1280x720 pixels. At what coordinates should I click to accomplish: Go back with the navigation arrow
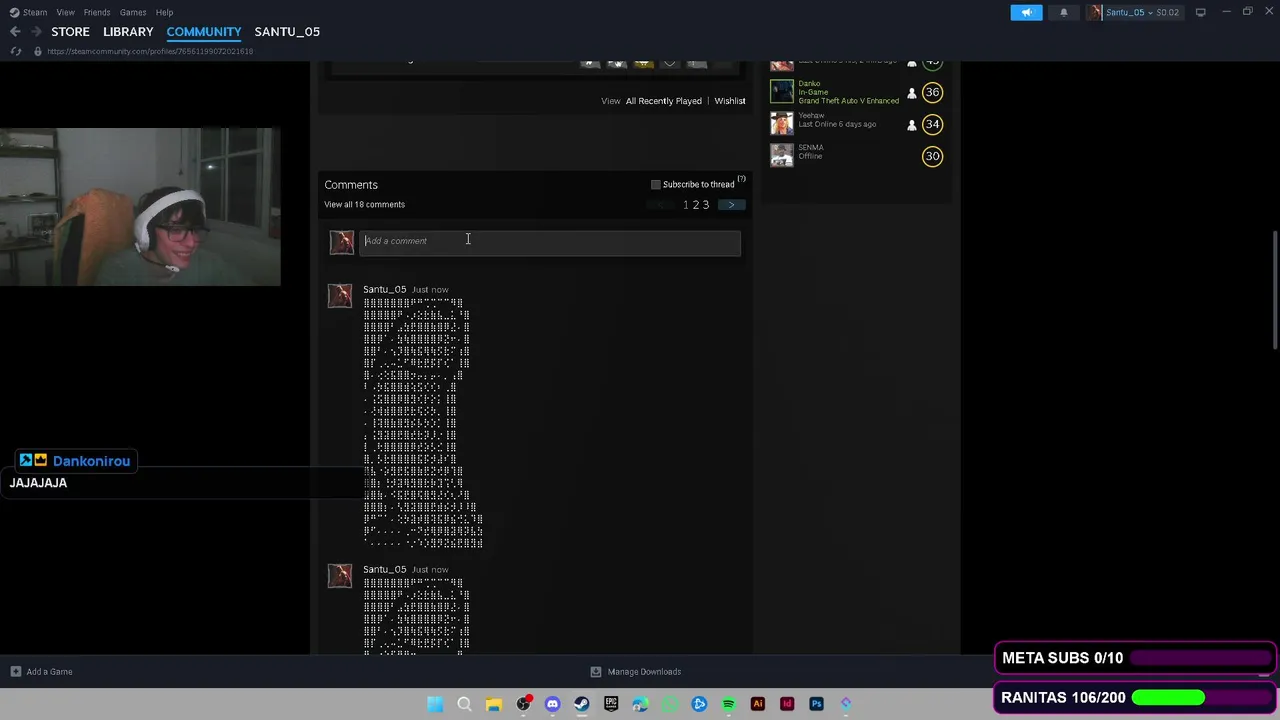point(15,32)
